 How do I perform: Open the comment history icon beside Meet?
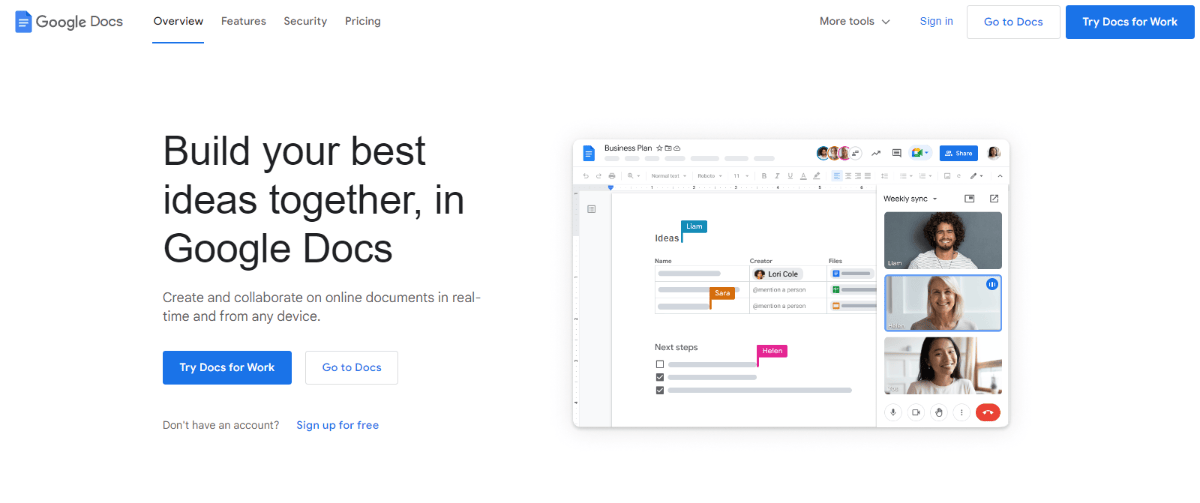pos(897,153)
